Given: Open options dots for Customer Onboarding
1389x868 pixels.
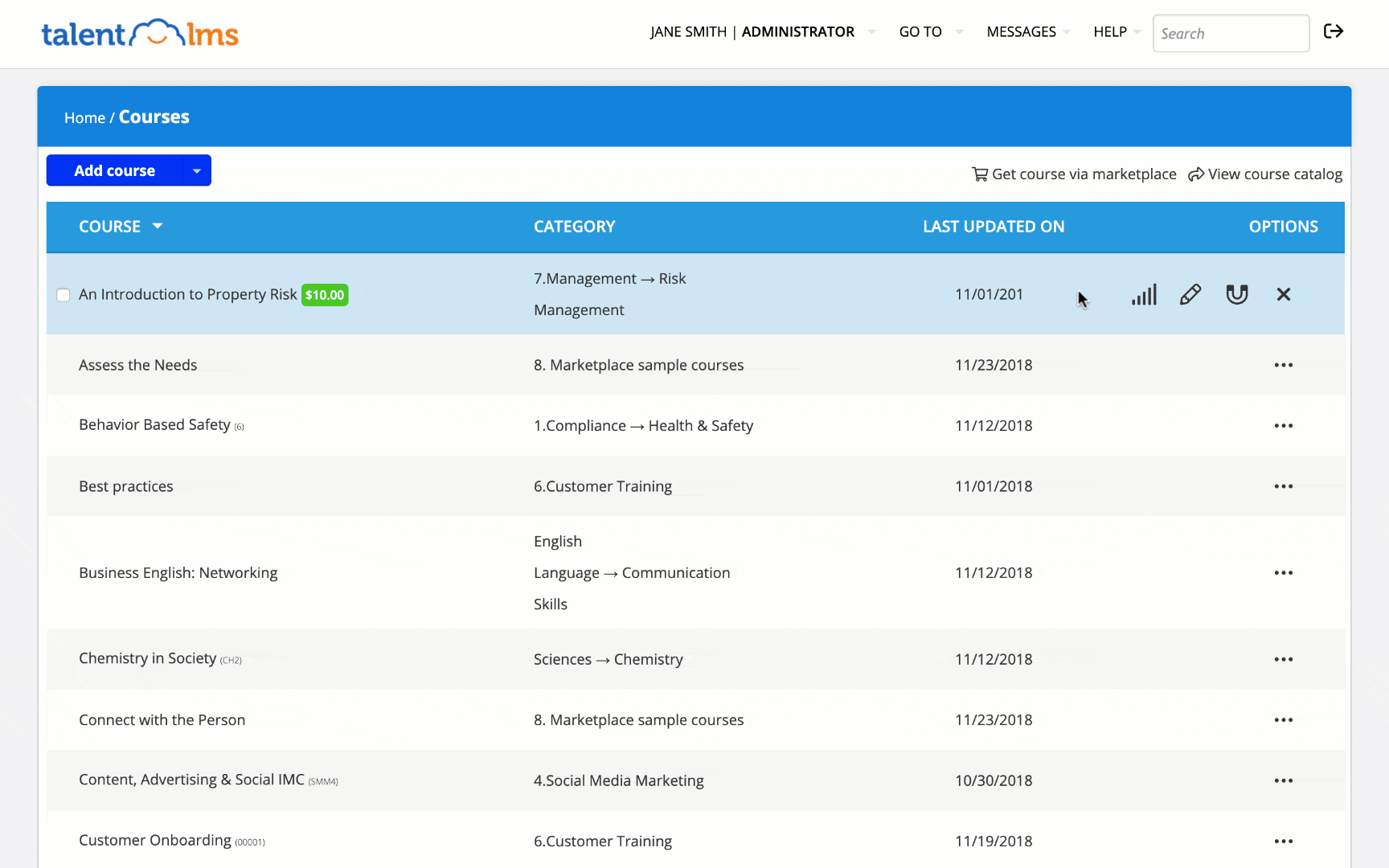Looking at the screenshot, I should click(x=1284, y=841).
